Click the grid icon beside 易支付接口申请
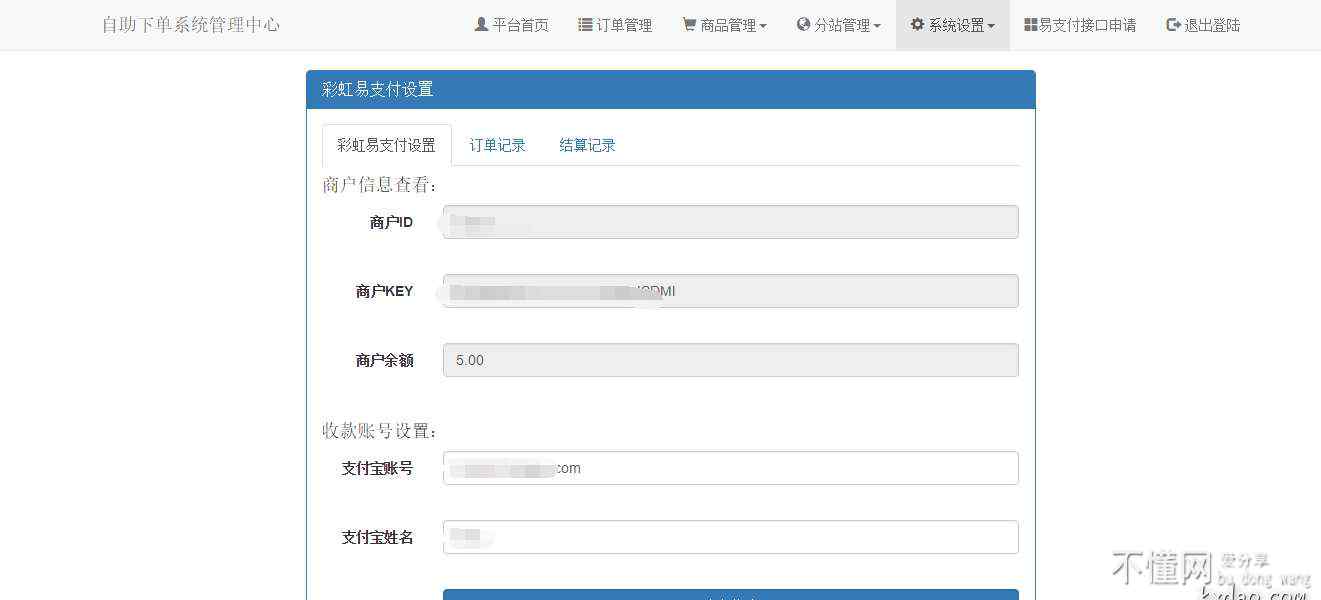The height and width of the screenshot is (600, 1321). click(x=1030, y=25)
